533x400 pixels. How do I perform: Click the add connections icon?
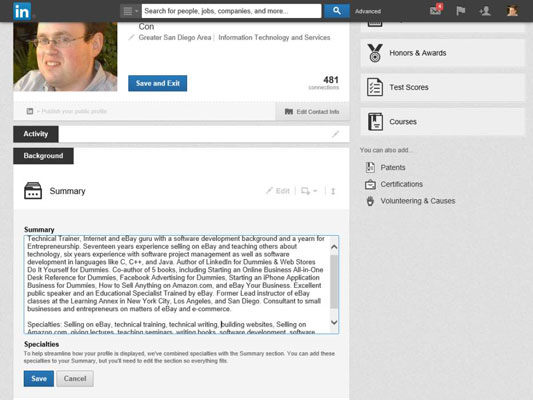coord(485,11)
